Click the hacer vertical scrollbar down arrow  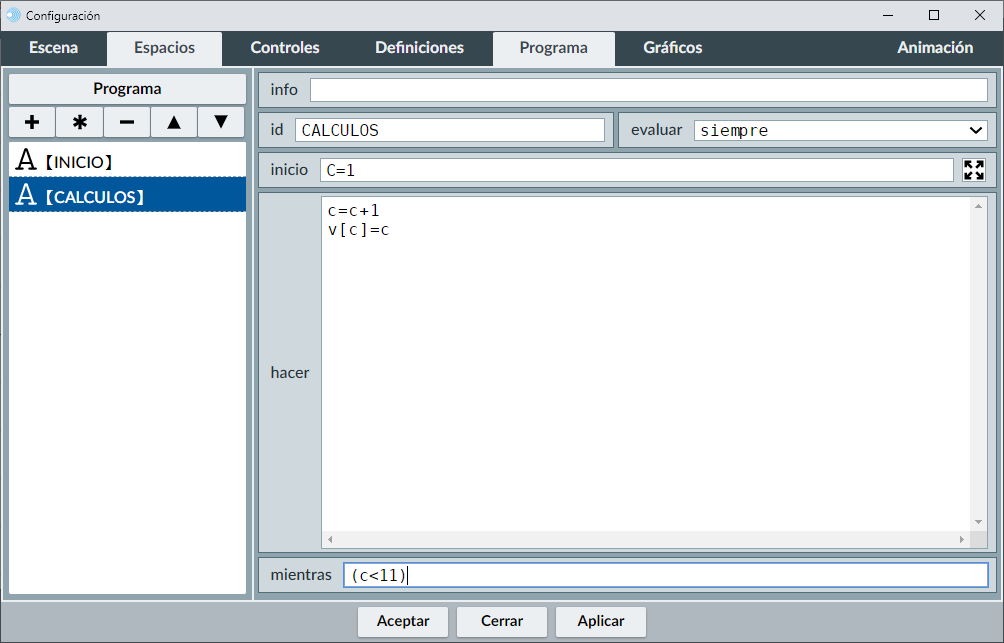(x=979, y=522)
